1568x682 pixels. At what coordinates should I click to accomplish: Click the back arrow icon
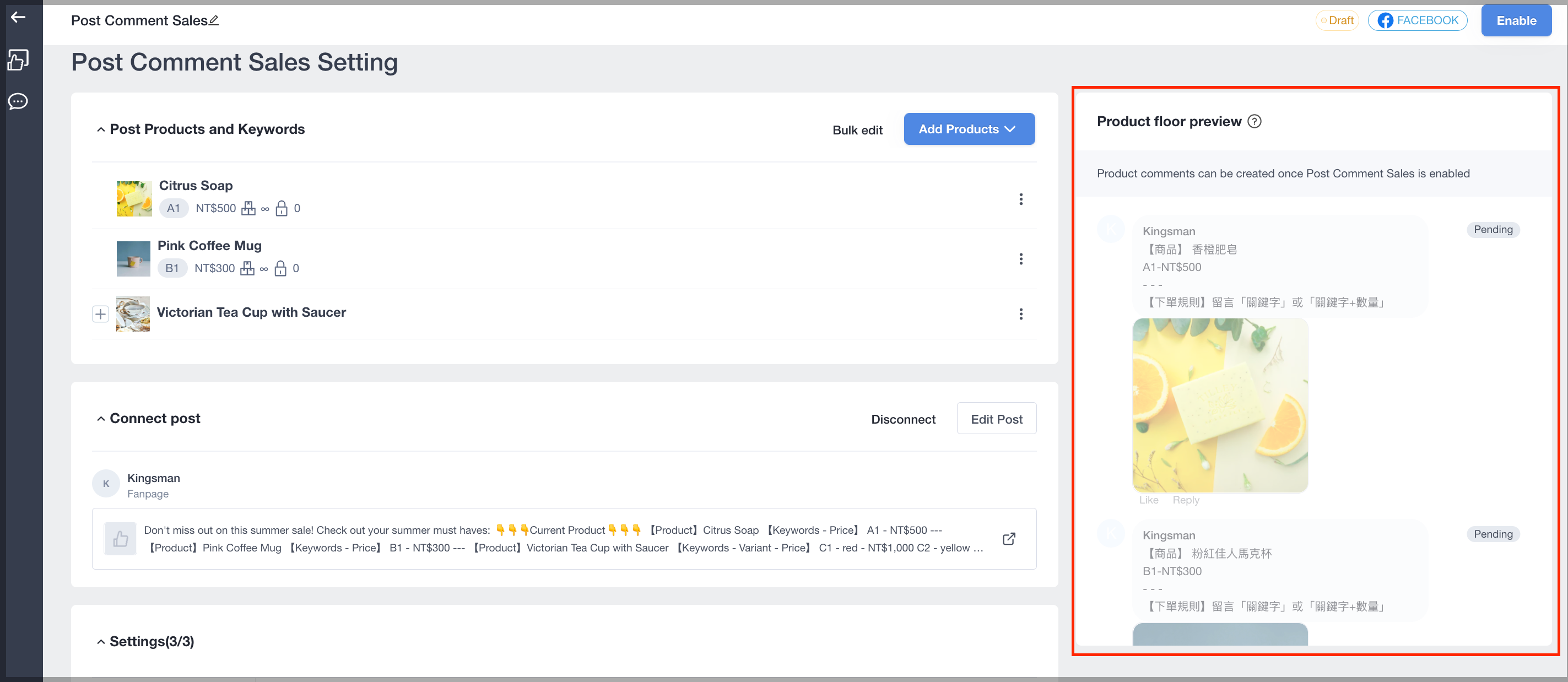click(18, 17)
